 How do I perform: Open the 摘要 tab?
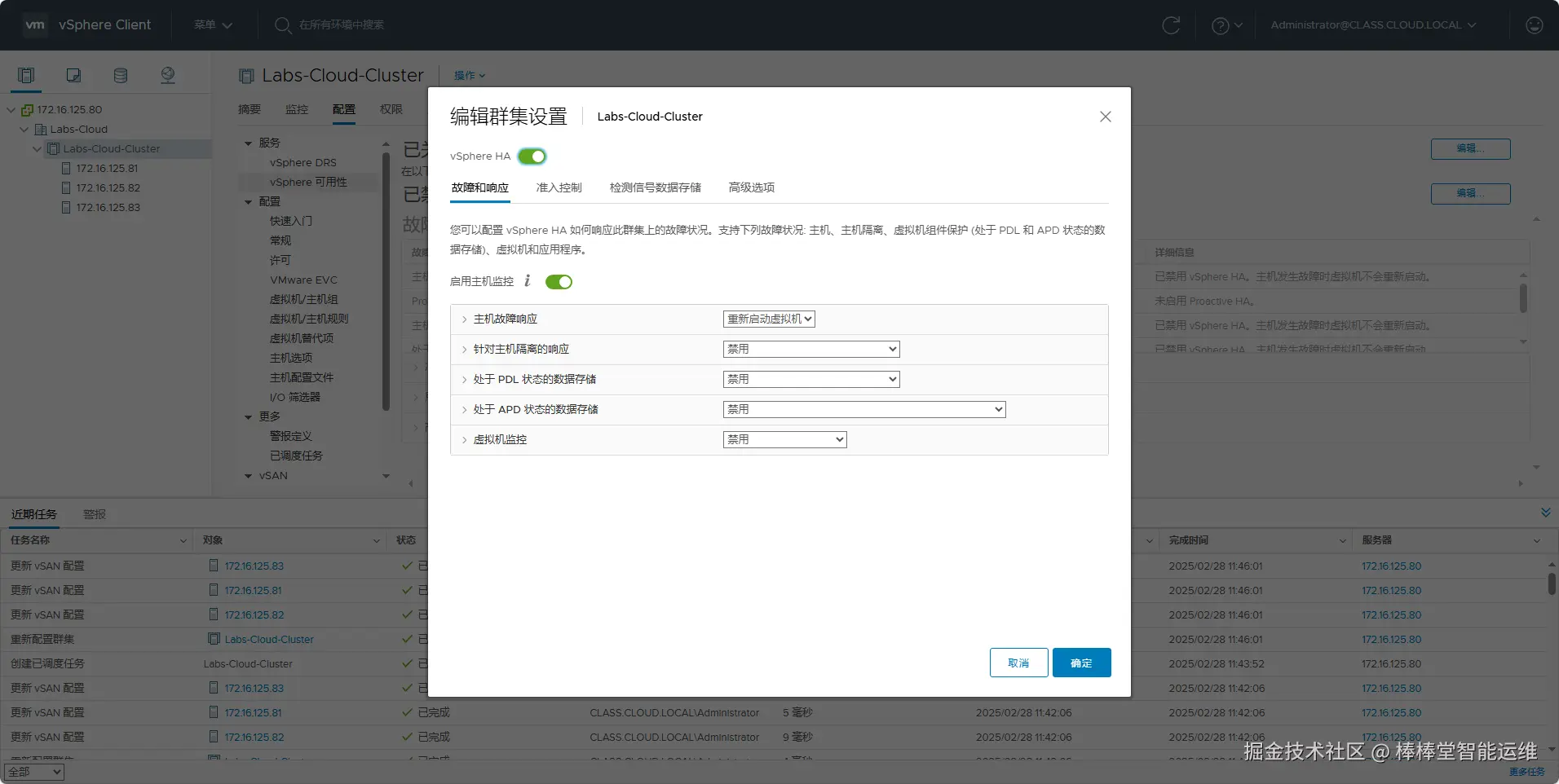[x=250, y=109]
